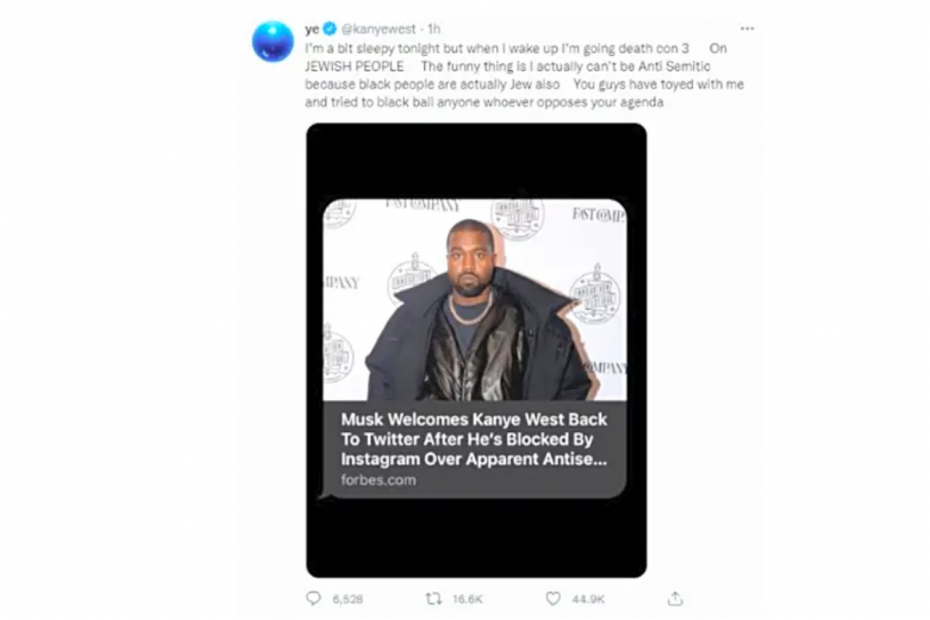Open the share upload arrow icon

[675, 598]
